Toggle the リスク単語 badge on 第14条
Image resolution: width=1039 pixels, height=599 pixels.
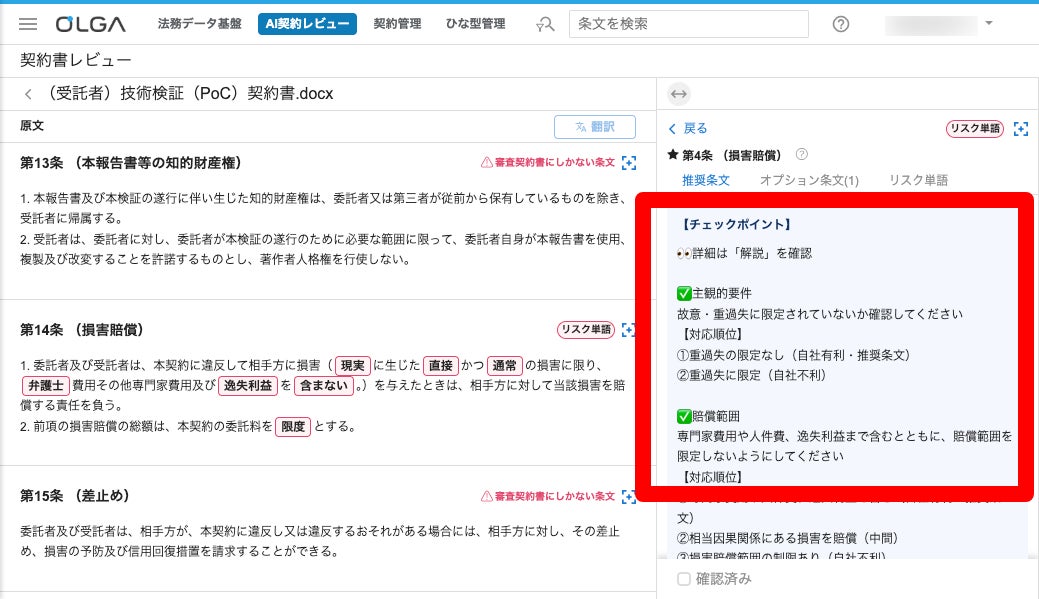[x=585, y=330]
